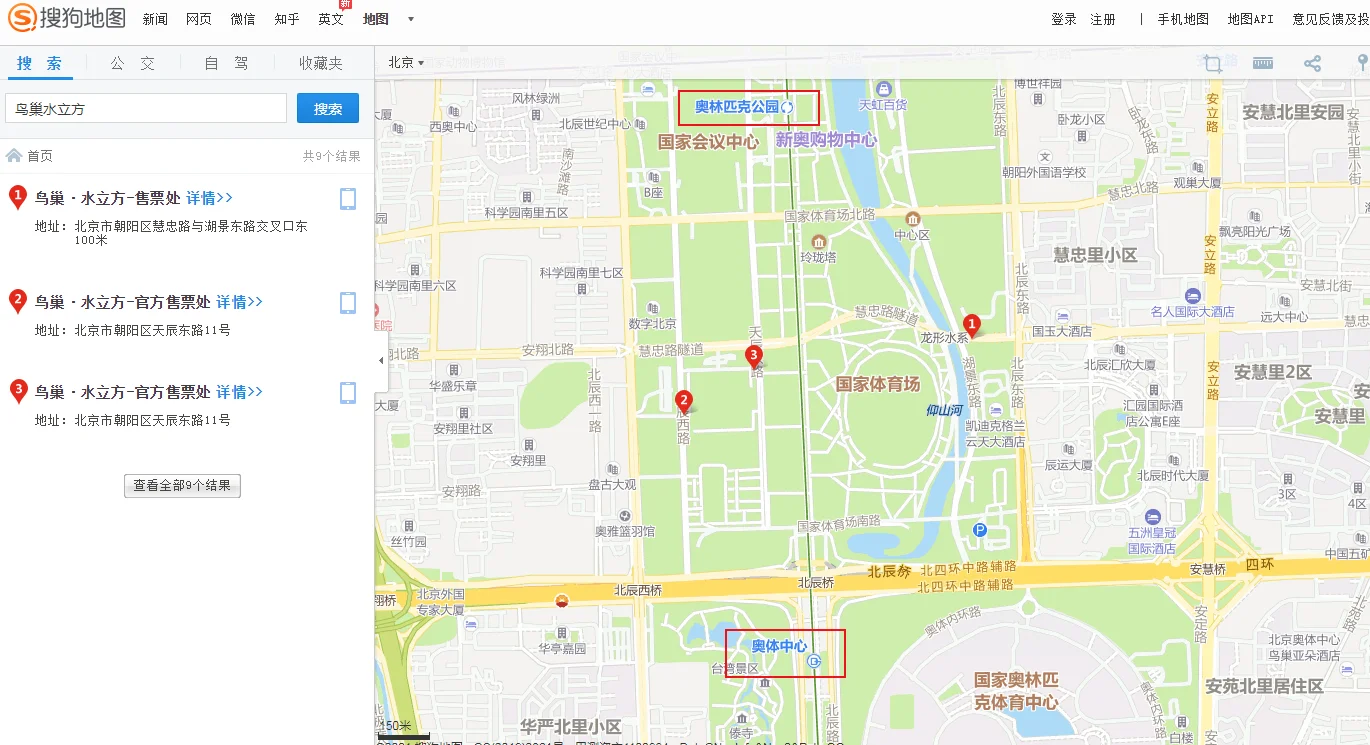Click inside the search input showing 鸟巢水立方
This screenshot has width=1370, height=745.
pyautogui.click(x=145, y=106)
